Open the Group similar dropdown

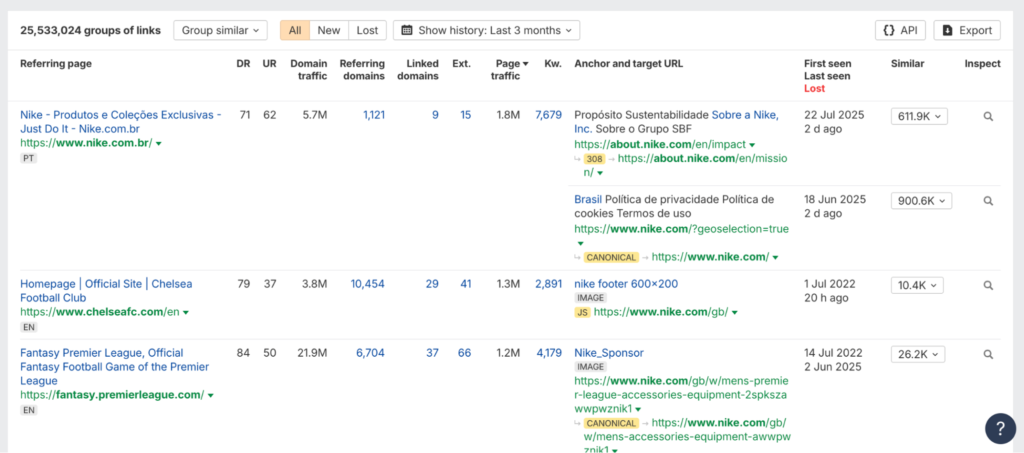tap(220, 30)
